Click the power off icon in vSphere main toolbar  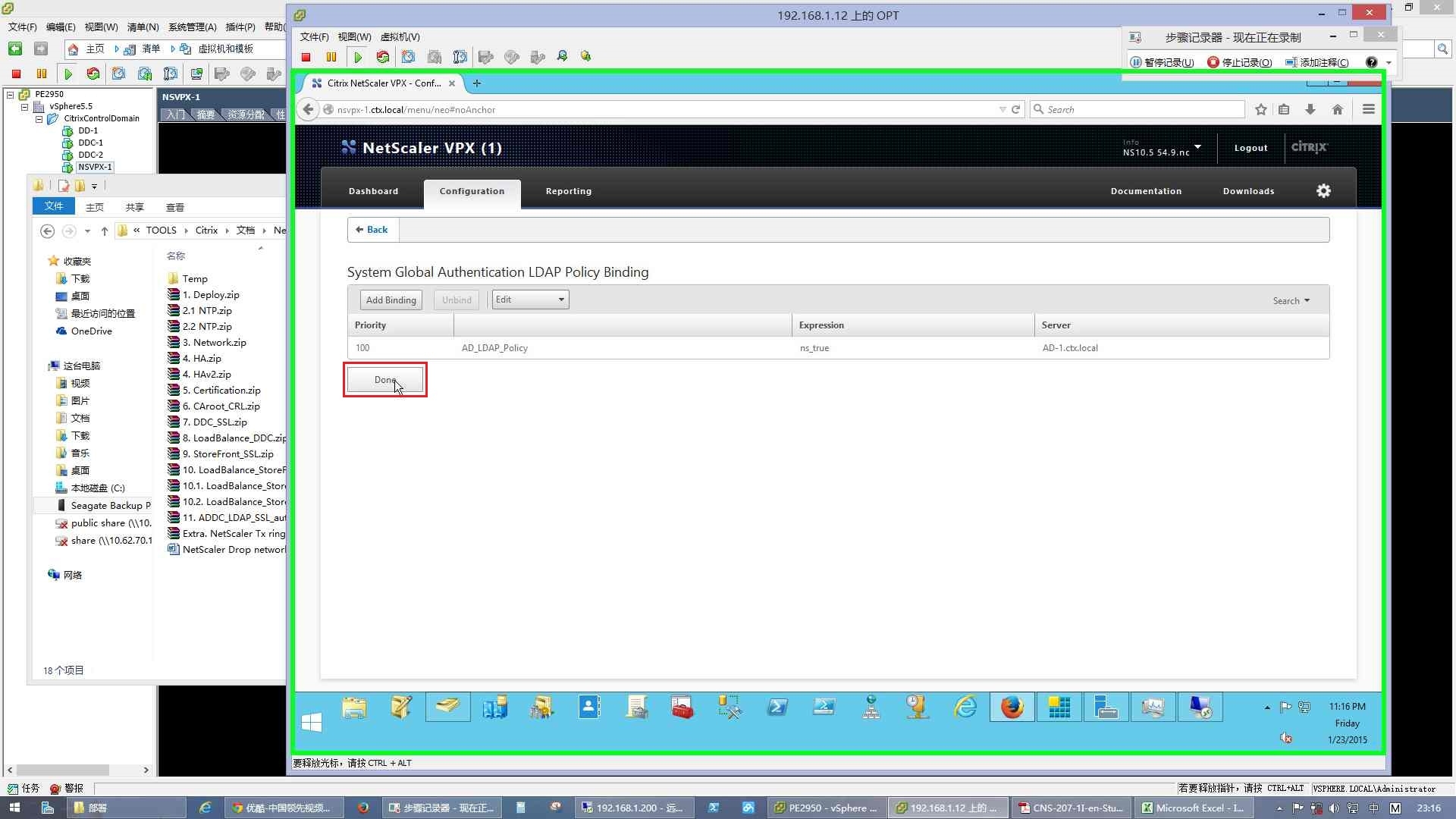(16, 74)
